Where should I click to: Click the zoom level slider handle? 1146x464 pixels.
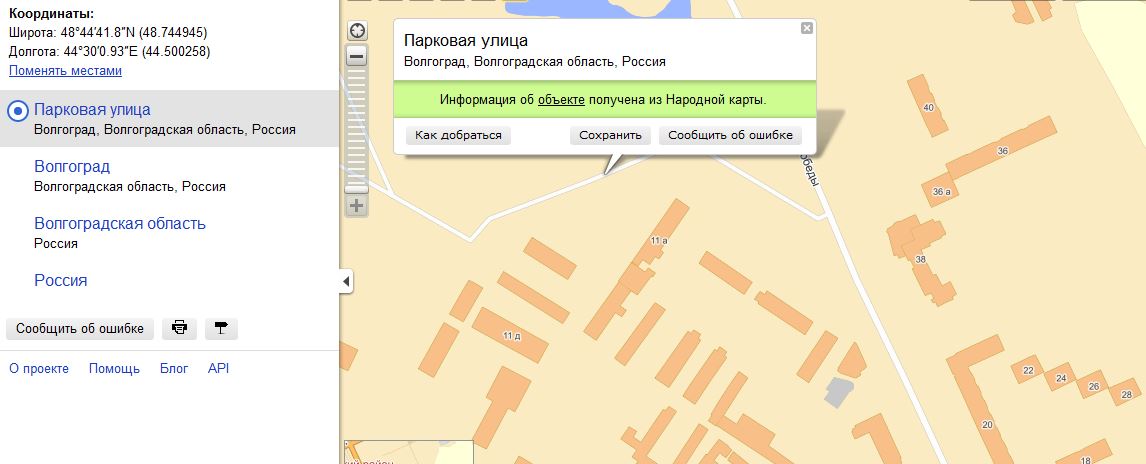coord(357,188)
